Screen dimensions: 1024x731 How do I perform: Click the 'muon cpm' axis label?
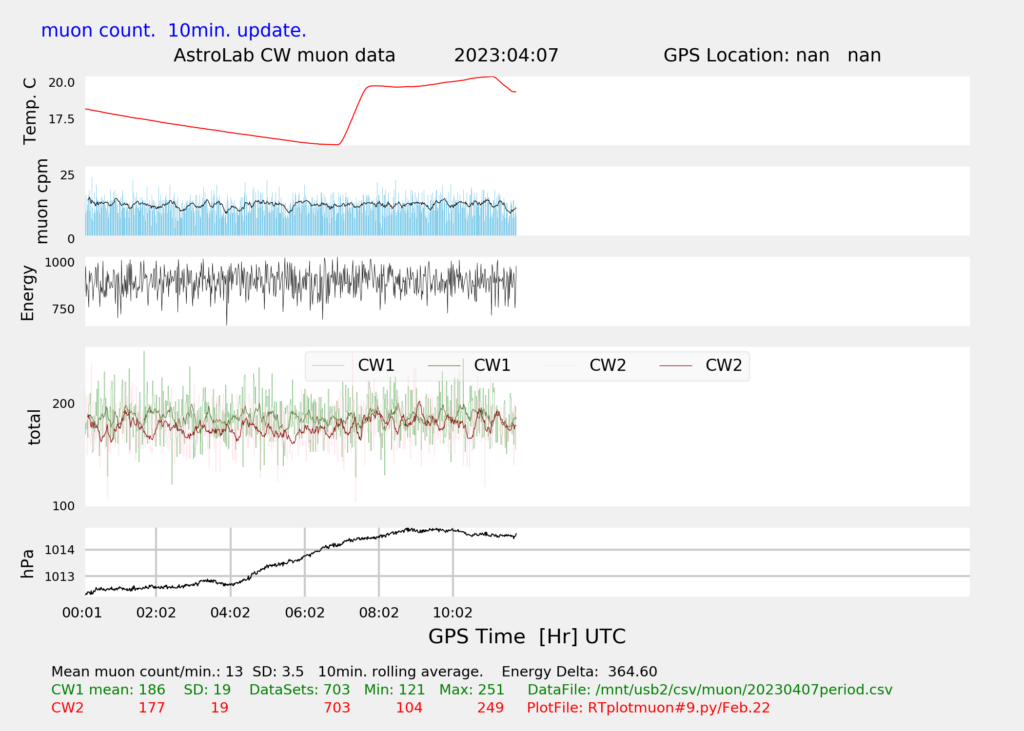click(42, 203)
